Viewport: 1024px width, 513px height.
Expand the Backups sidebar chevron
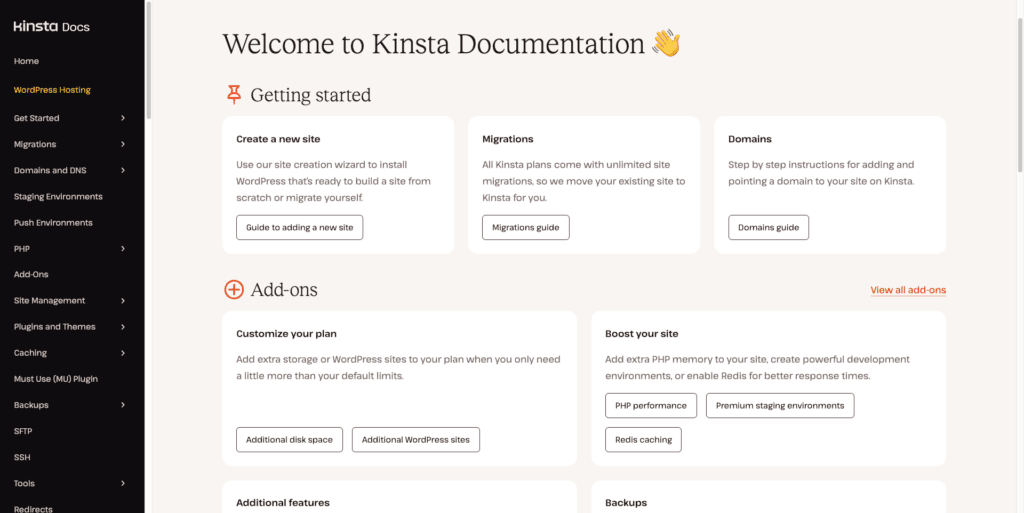(123, 405)
